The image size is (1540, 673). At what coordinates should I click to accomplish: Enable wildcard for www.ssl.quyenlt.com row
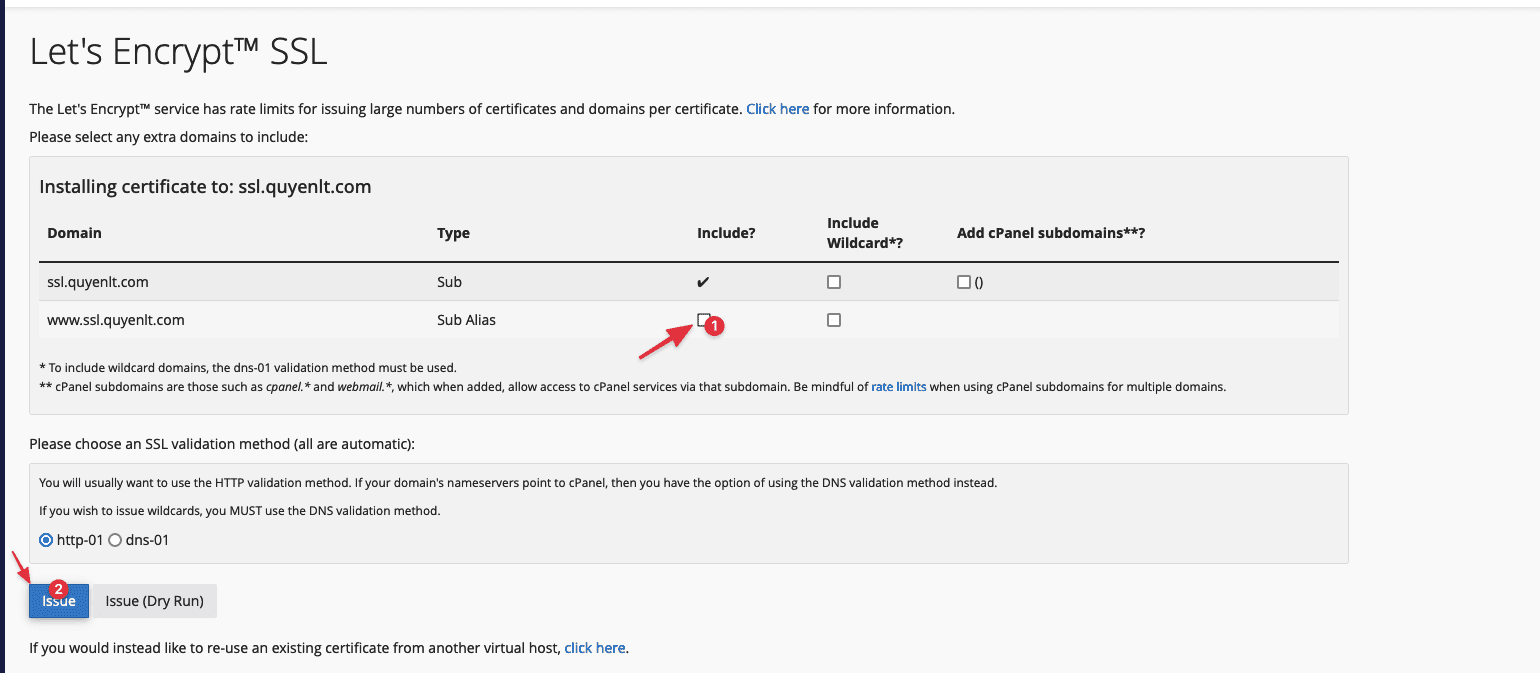(x=834, y=320)
